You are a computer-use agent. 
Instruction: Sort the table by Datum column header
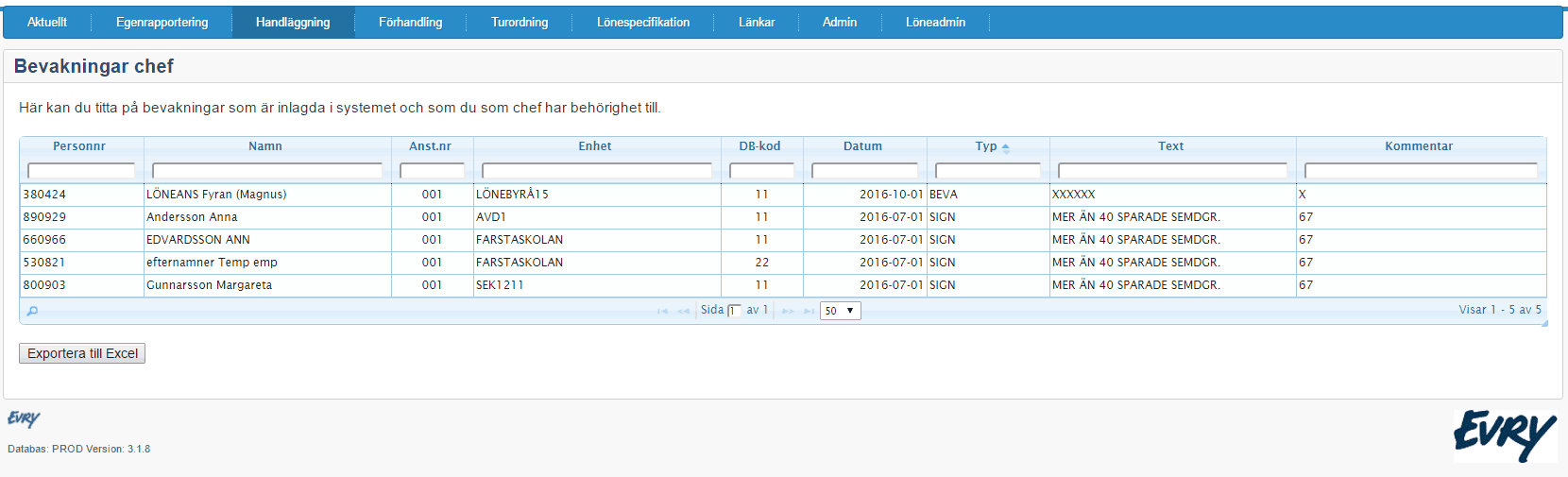click(862, 146)
